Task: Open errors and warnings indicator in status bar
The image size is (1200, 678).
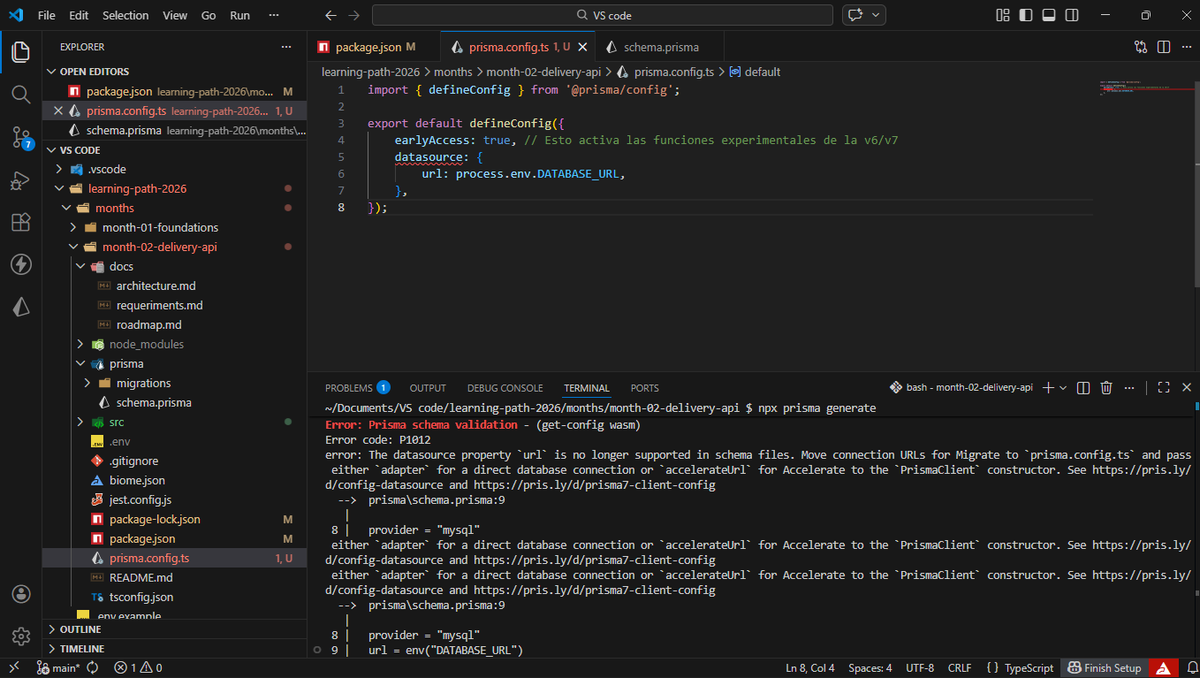Action: (139, 667)
